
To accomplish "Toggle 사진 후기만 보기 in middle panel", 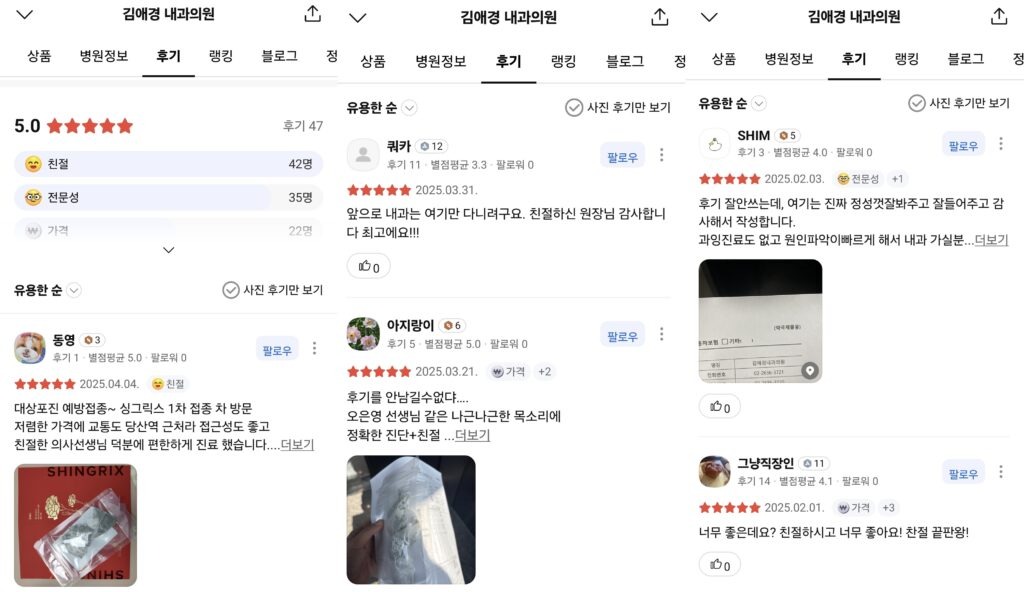I will tap(618, 107).
